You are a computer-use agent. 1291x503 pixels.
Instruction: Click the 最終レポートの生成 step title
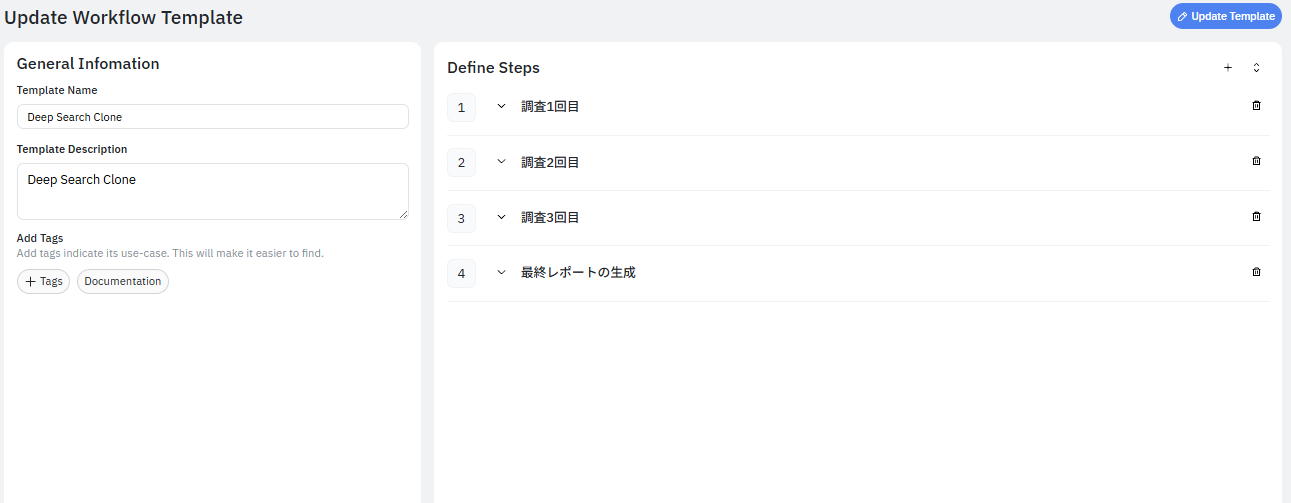[578, 273]
